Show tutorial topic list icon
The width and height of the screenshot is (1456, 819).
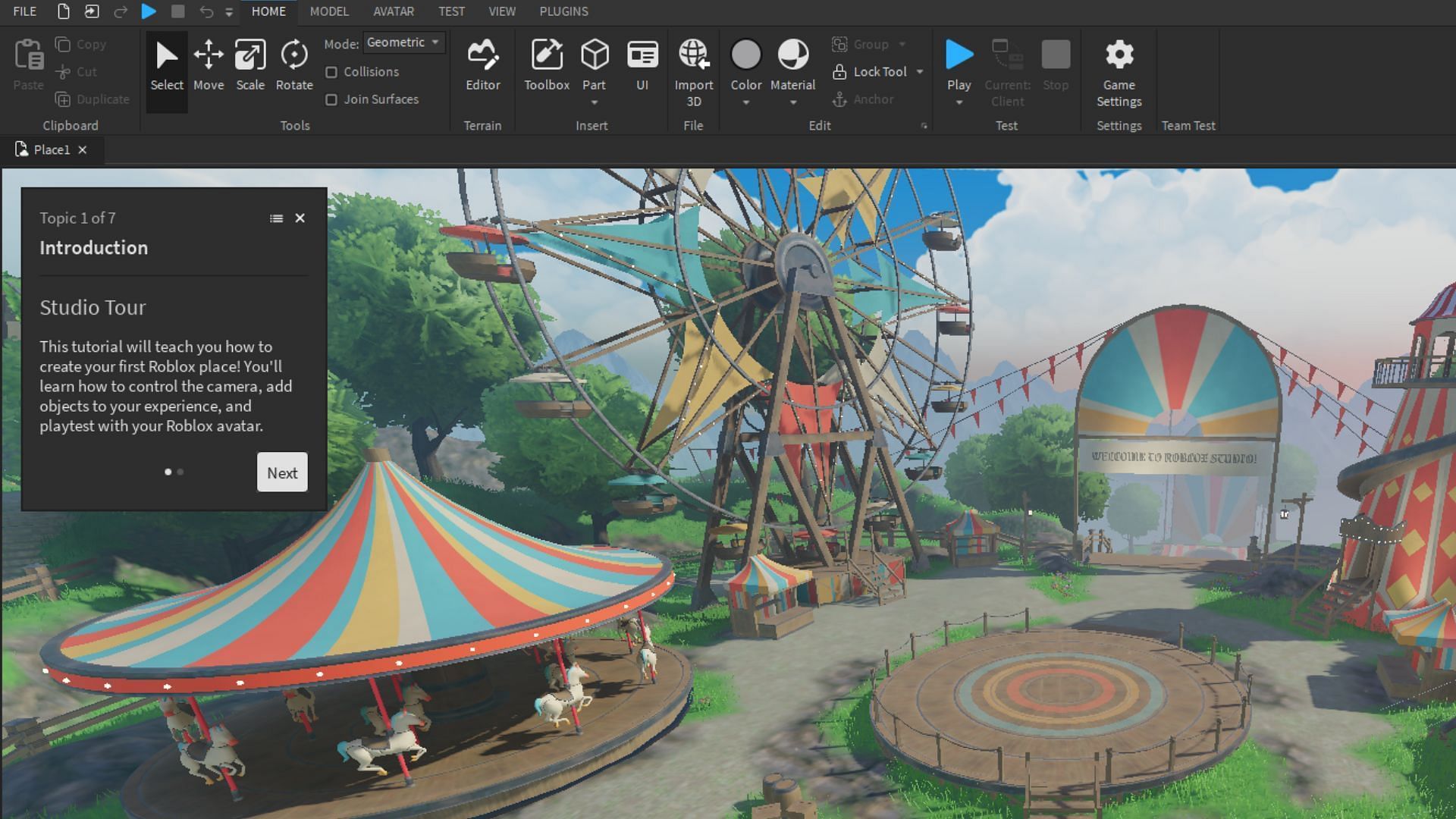pos(276,218)
